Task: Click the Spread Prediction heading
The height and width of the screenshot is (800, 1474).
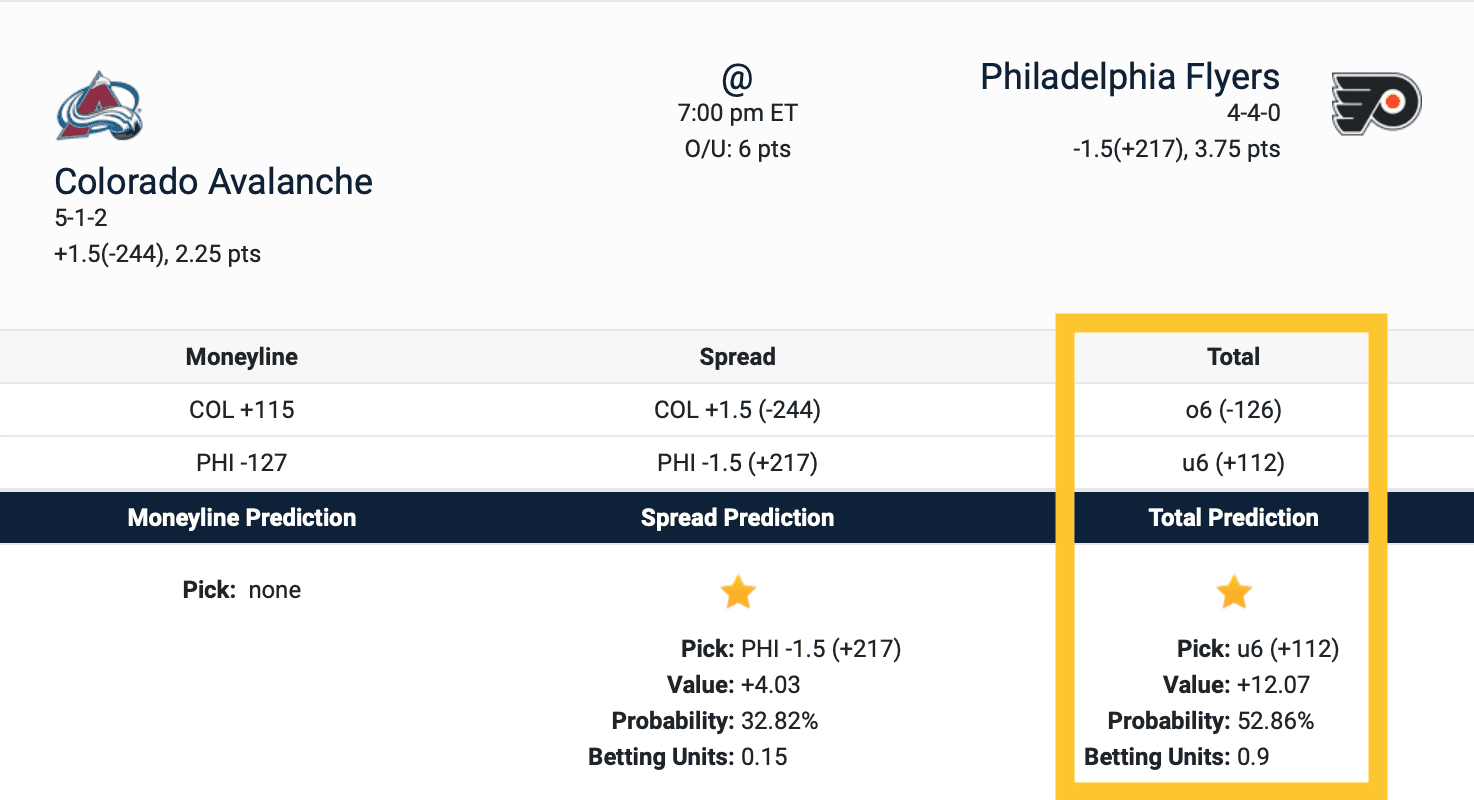Action: [x=738, y=517]
